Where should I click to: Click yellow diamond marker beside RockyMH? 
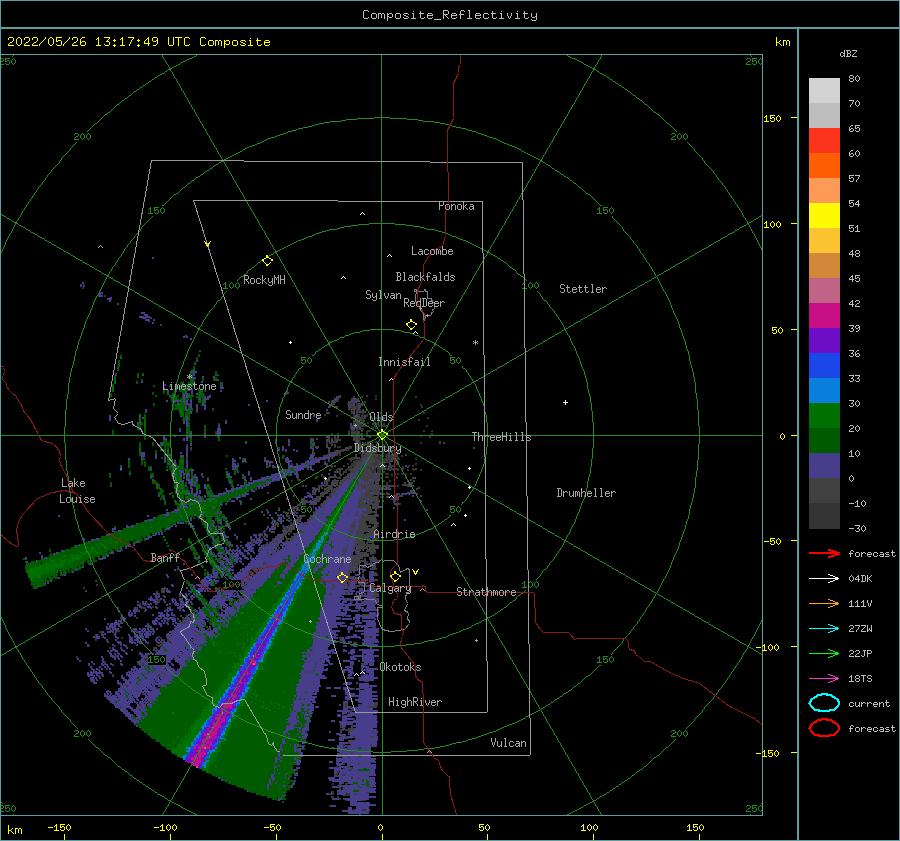pyautogui.click(x=267, y=261)
